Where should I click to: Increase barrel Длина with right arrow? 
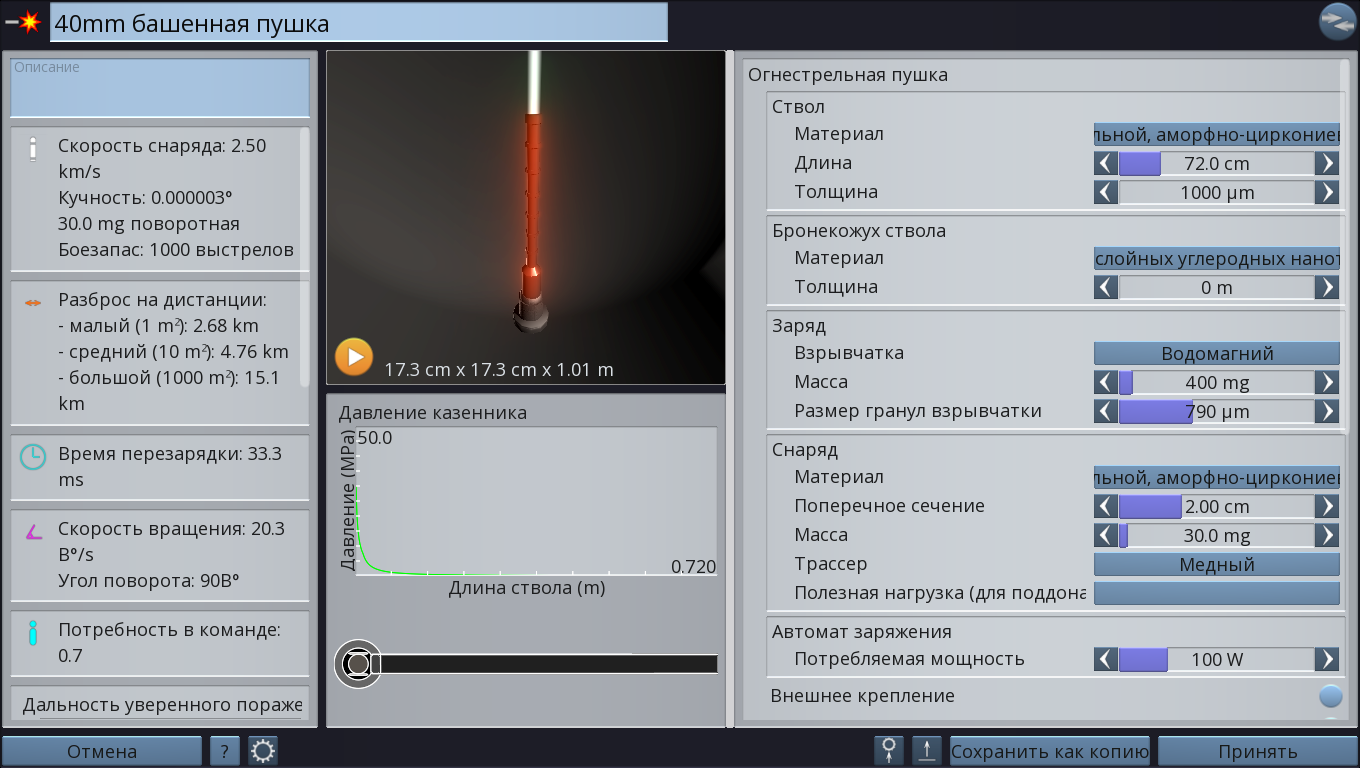point(1326,163)
